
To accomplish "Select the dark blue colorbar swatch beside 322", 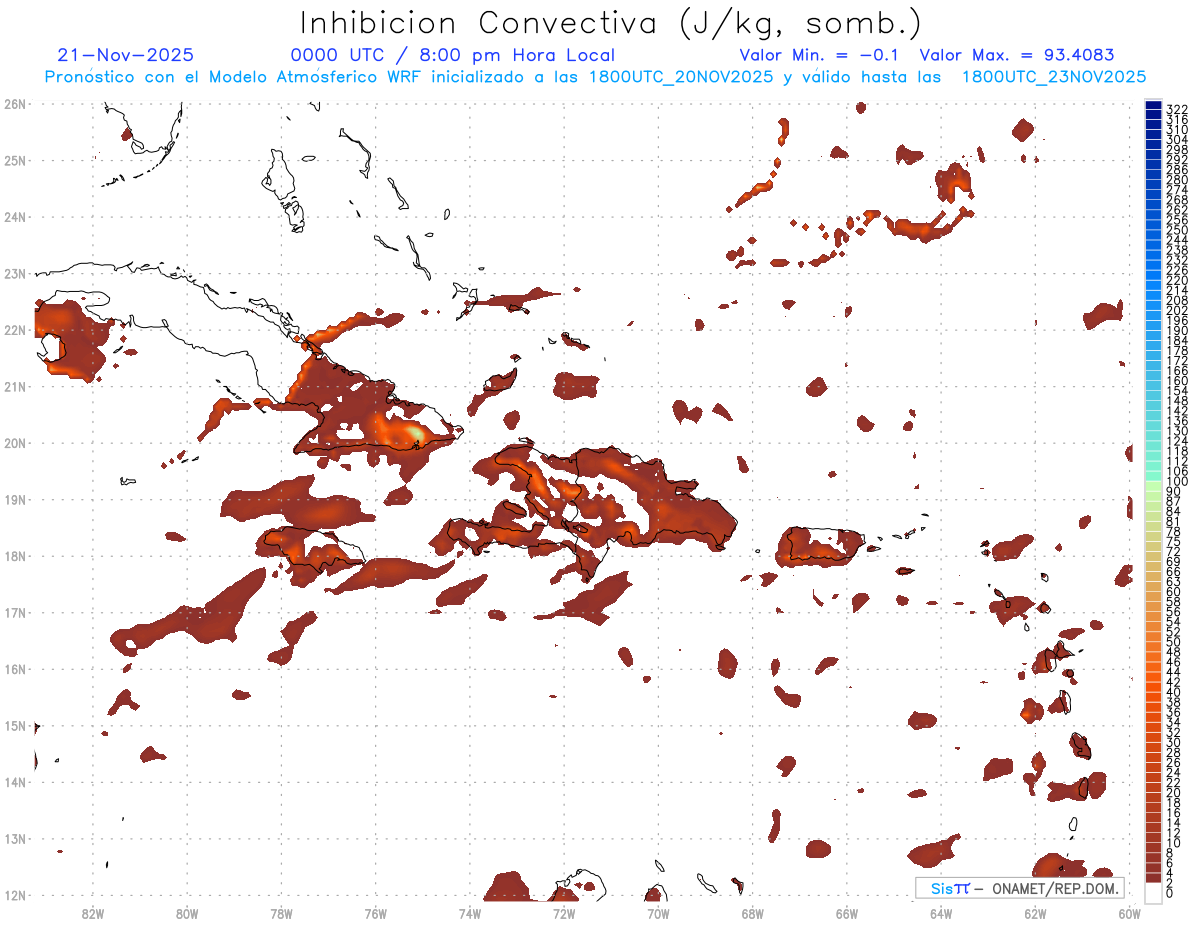I will tap(1154, 105).
